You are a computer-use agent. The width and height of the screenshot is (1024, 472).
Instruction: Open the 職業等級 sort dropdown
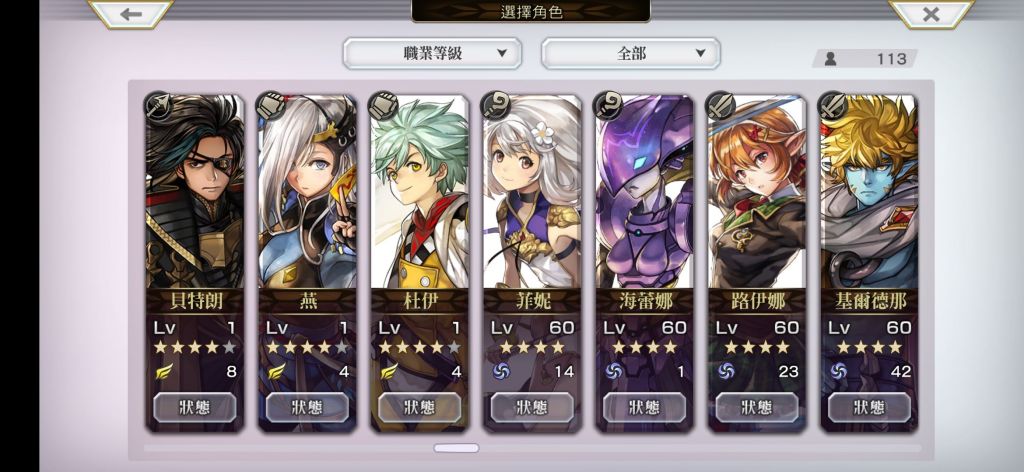432,54
